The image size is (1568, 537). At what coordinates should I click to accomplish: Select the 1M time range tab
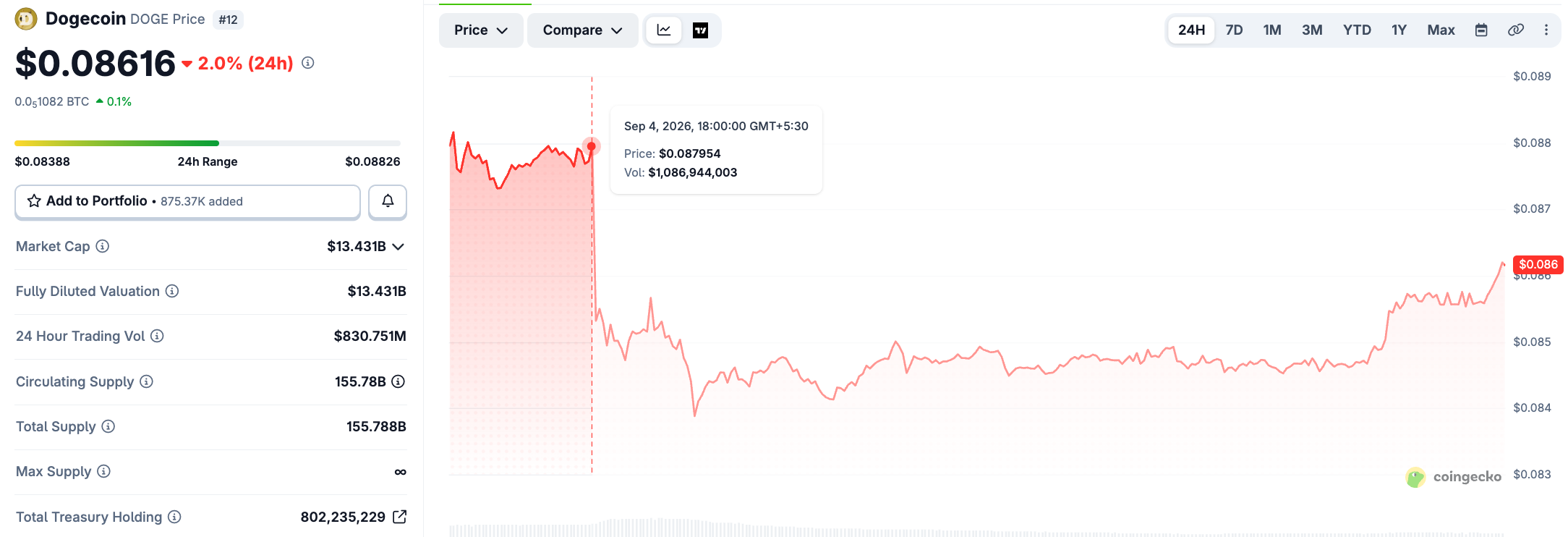(x=1272, y=30)
